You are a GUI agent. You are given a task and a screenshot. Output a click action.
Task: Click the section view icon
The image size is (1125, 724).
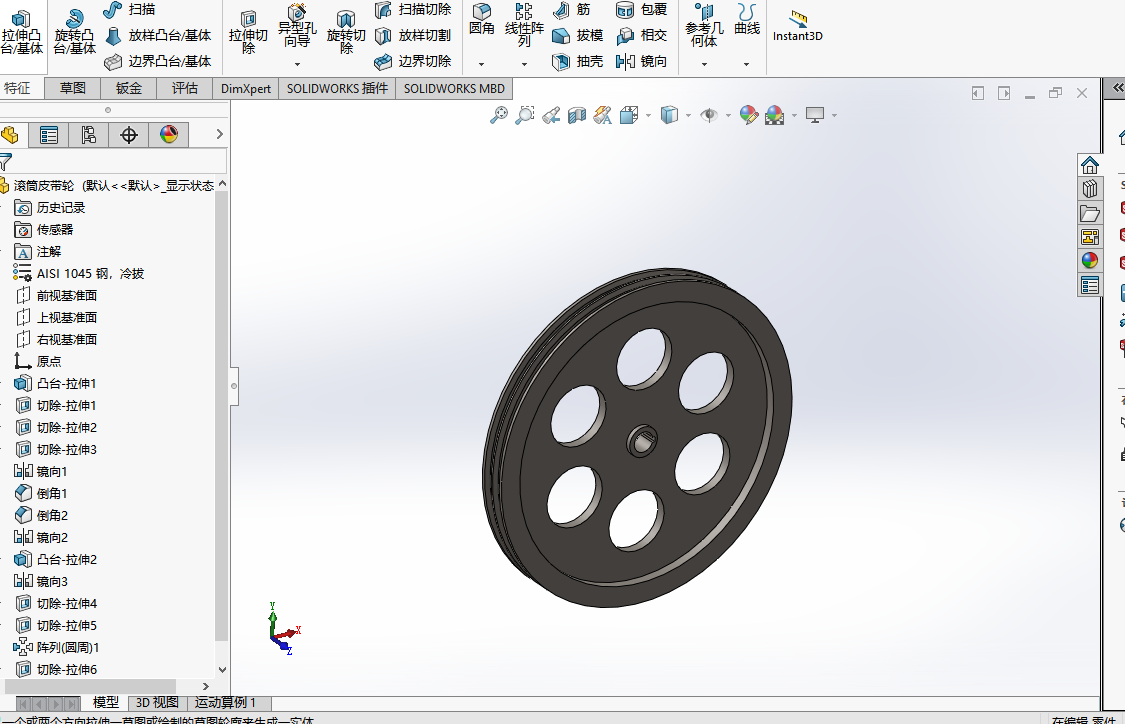pos(577,115)
